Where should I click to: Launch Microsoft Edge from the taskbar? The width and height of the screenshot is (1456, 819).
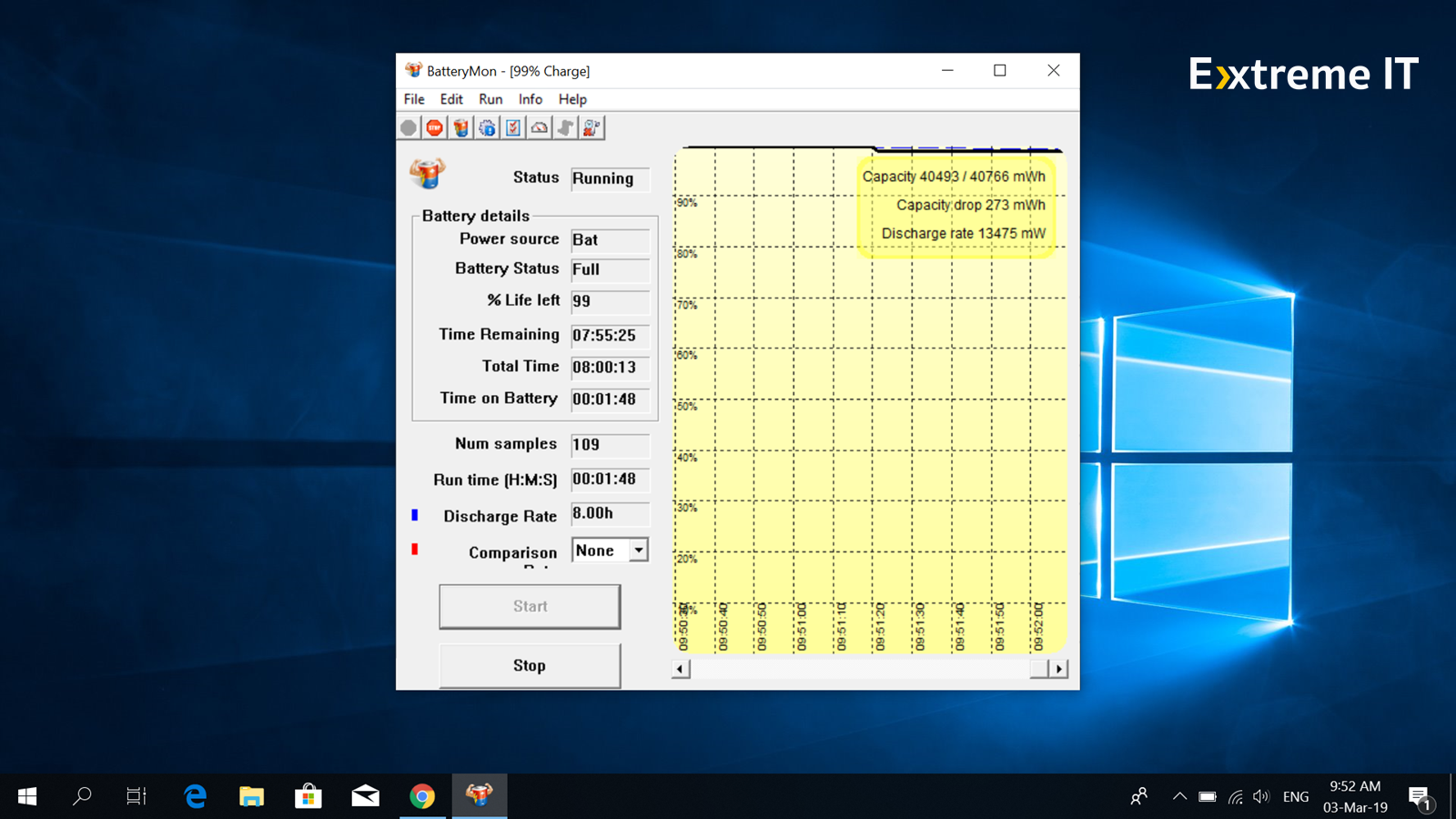click(x=195, y=796)
